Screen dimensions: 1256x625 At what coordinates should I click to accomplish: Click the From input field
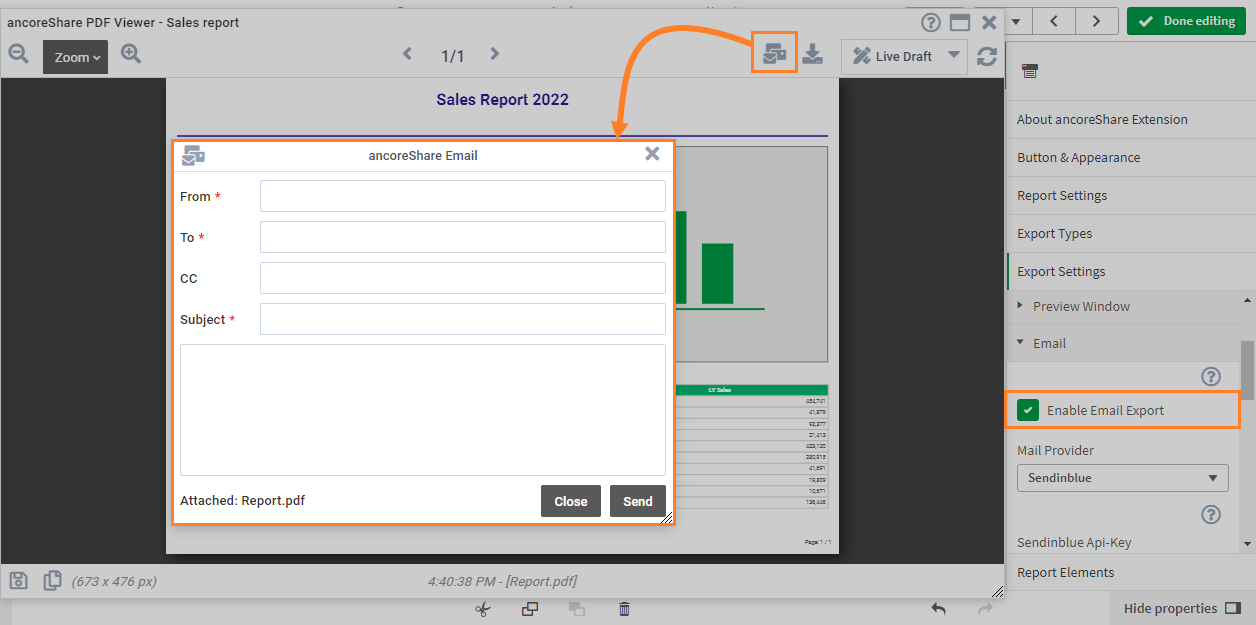tap(463, 196)
